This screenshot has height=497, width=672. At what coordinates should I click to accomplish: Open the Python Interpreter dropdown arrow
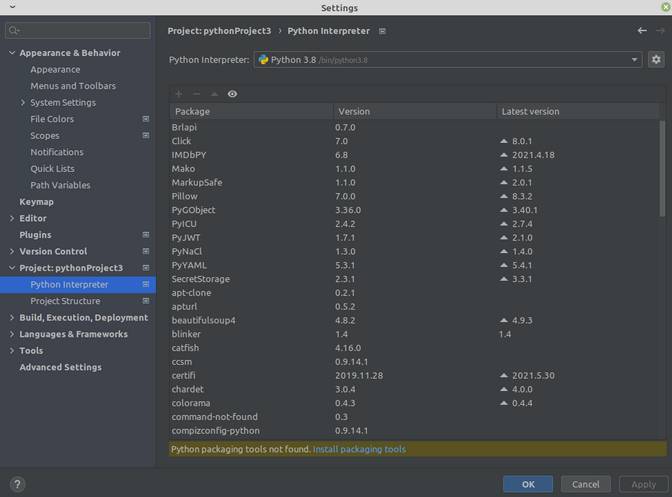tap(634, 60)
